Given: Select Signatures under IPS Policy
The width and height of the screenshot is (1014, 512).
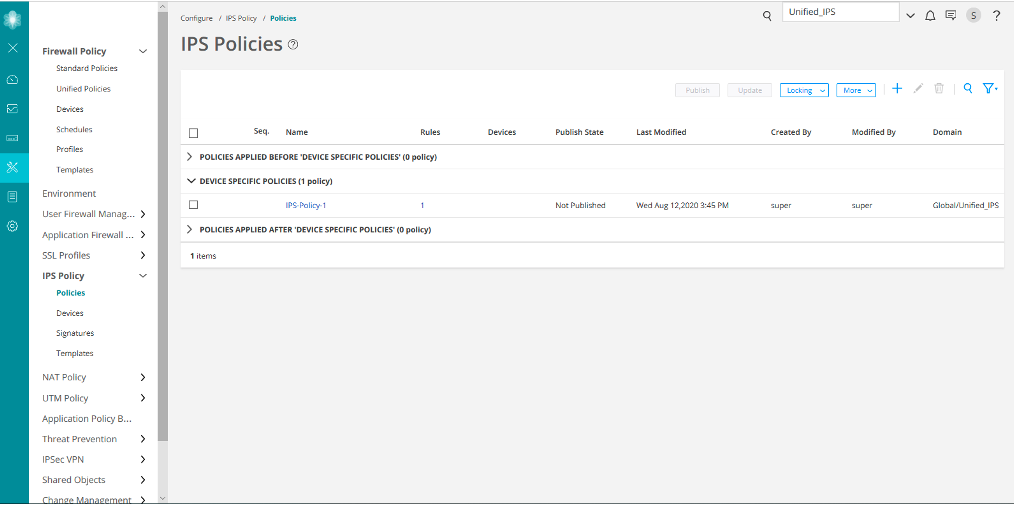Looking at the screenshot, I should pyautogui.click(x=75, y=333).
